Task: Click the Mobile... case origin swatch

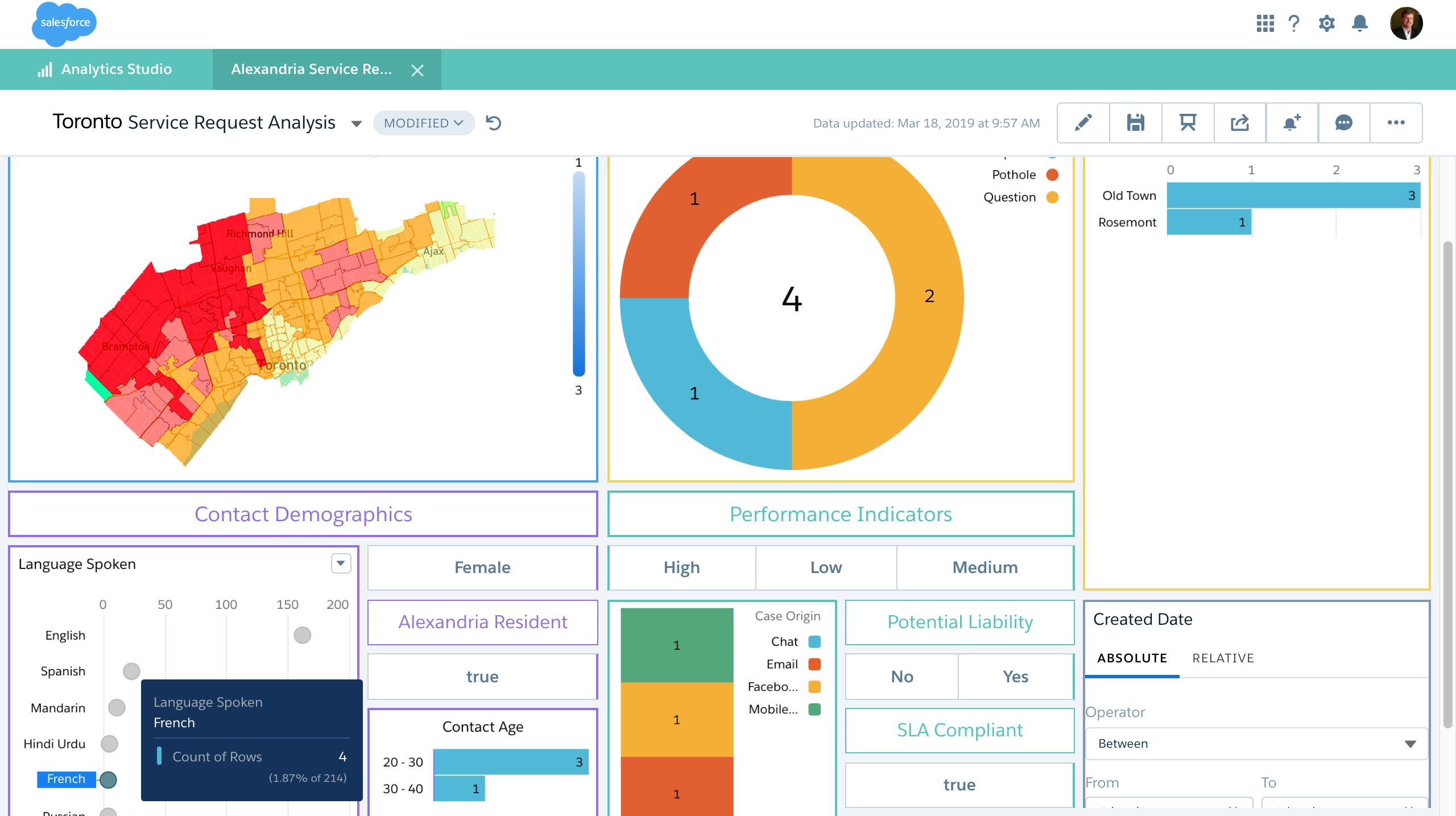Action: pos(814,710)
